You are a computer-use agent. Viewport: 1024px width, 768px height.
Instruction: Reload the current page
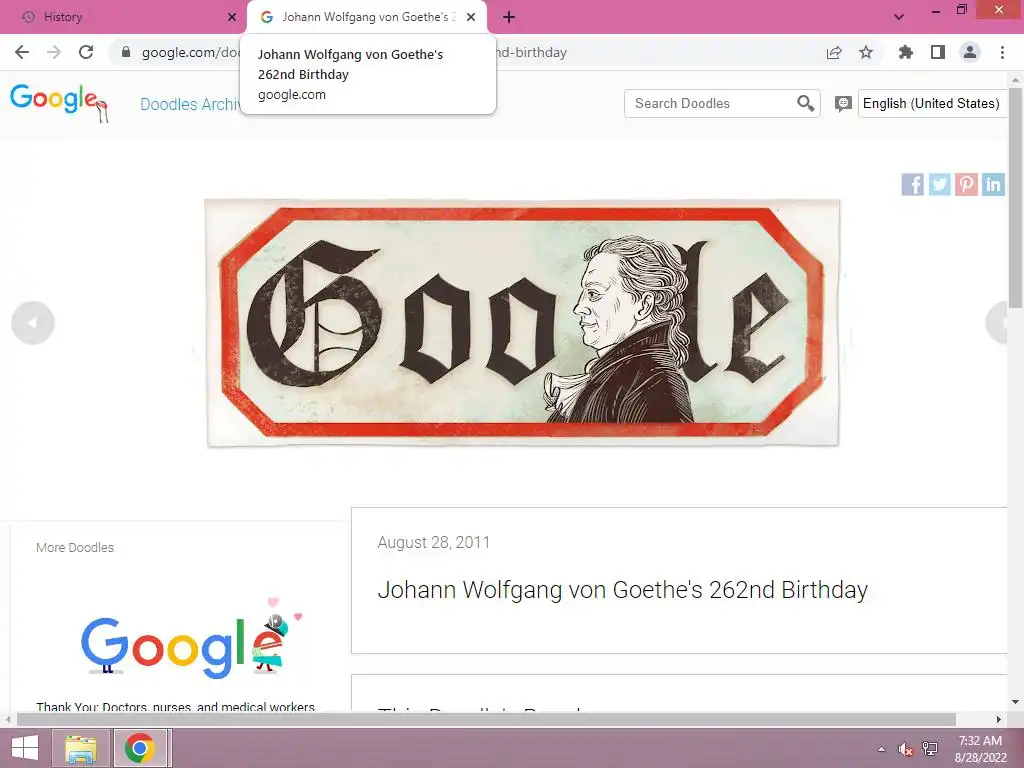[86, 52]
